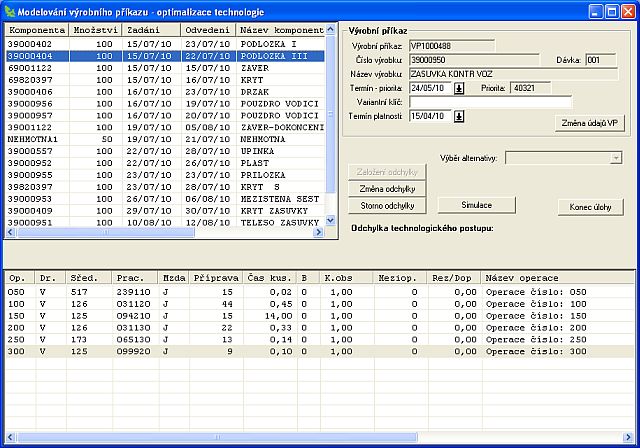Screen dimensions: 640x448
Task: Click the operations table horizontal scrollbar thumb
Action: [217, 437]
